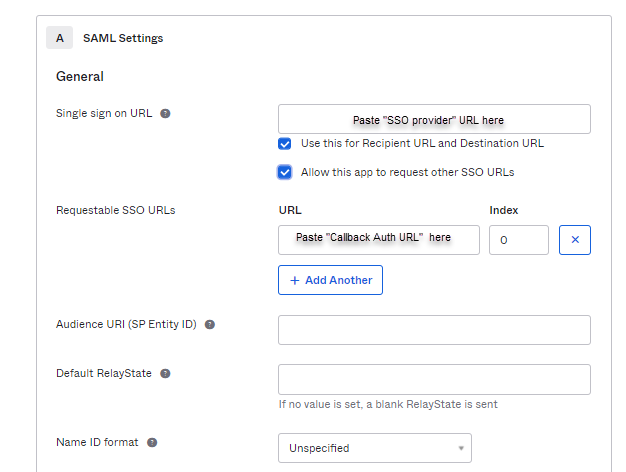Click the 'A' SAML Settings step badge
This screenshot has height=472, width=626.
(59, 38)
